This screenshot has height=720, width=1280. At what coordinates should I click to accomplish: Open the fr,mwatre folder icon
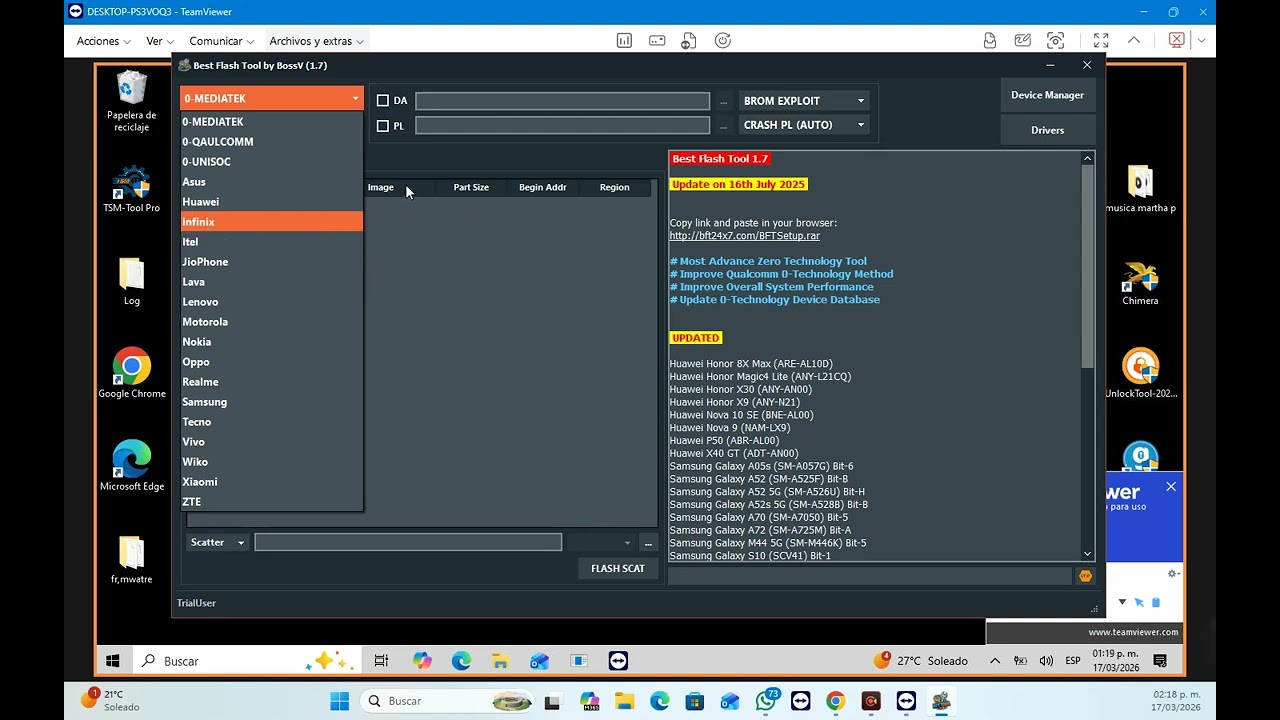click(131, 560)
